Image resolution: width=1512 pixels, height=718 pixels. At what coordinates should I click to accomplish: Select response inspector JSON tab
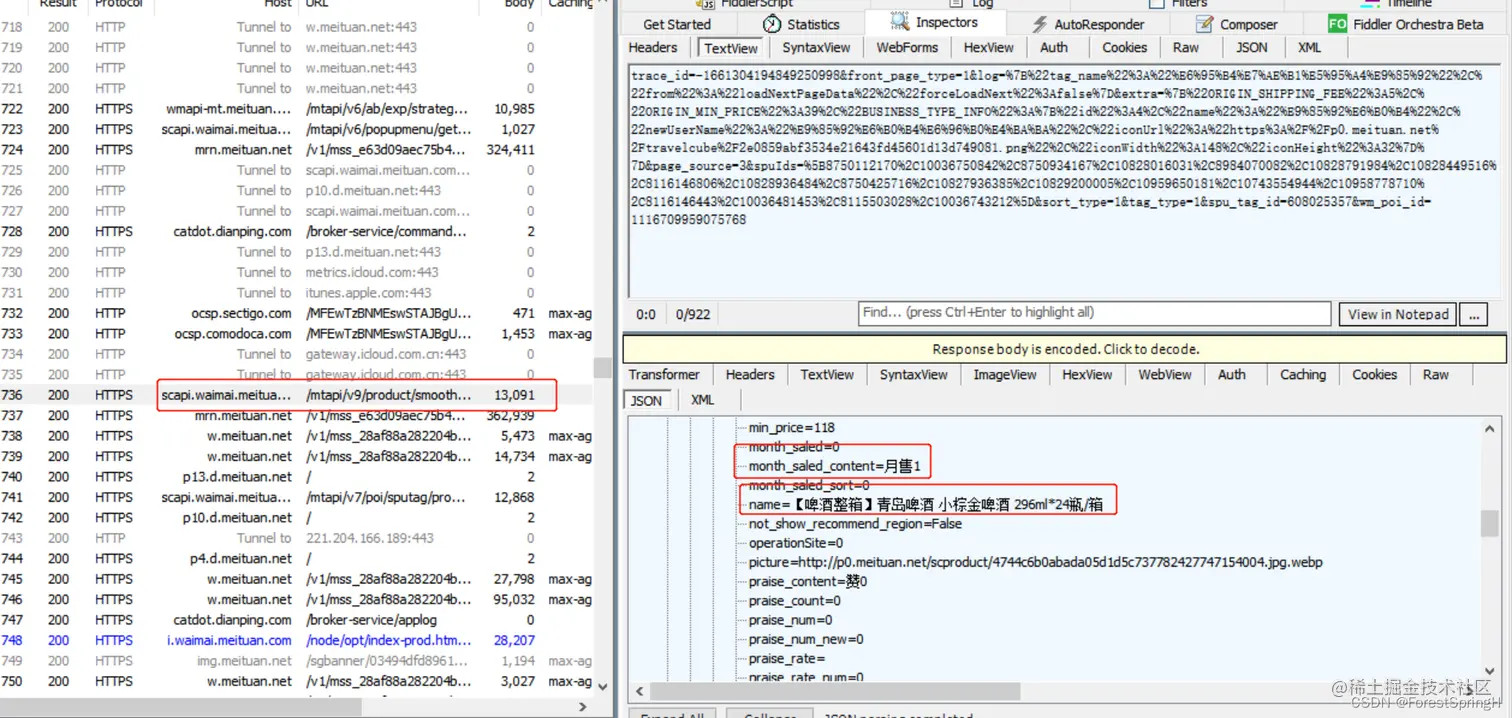click(x=646, y=400)
